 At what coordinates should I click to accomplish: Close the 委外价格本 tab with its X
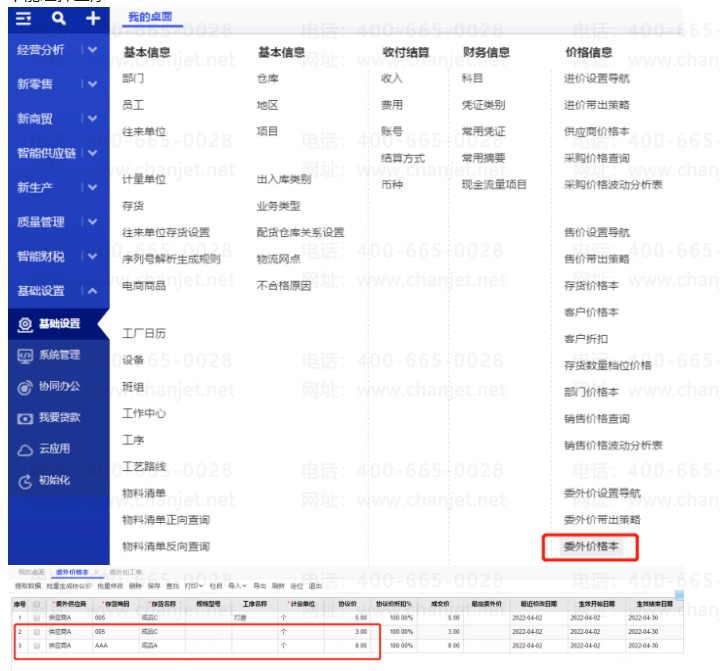pyautogui.click(x=96, y=572)
